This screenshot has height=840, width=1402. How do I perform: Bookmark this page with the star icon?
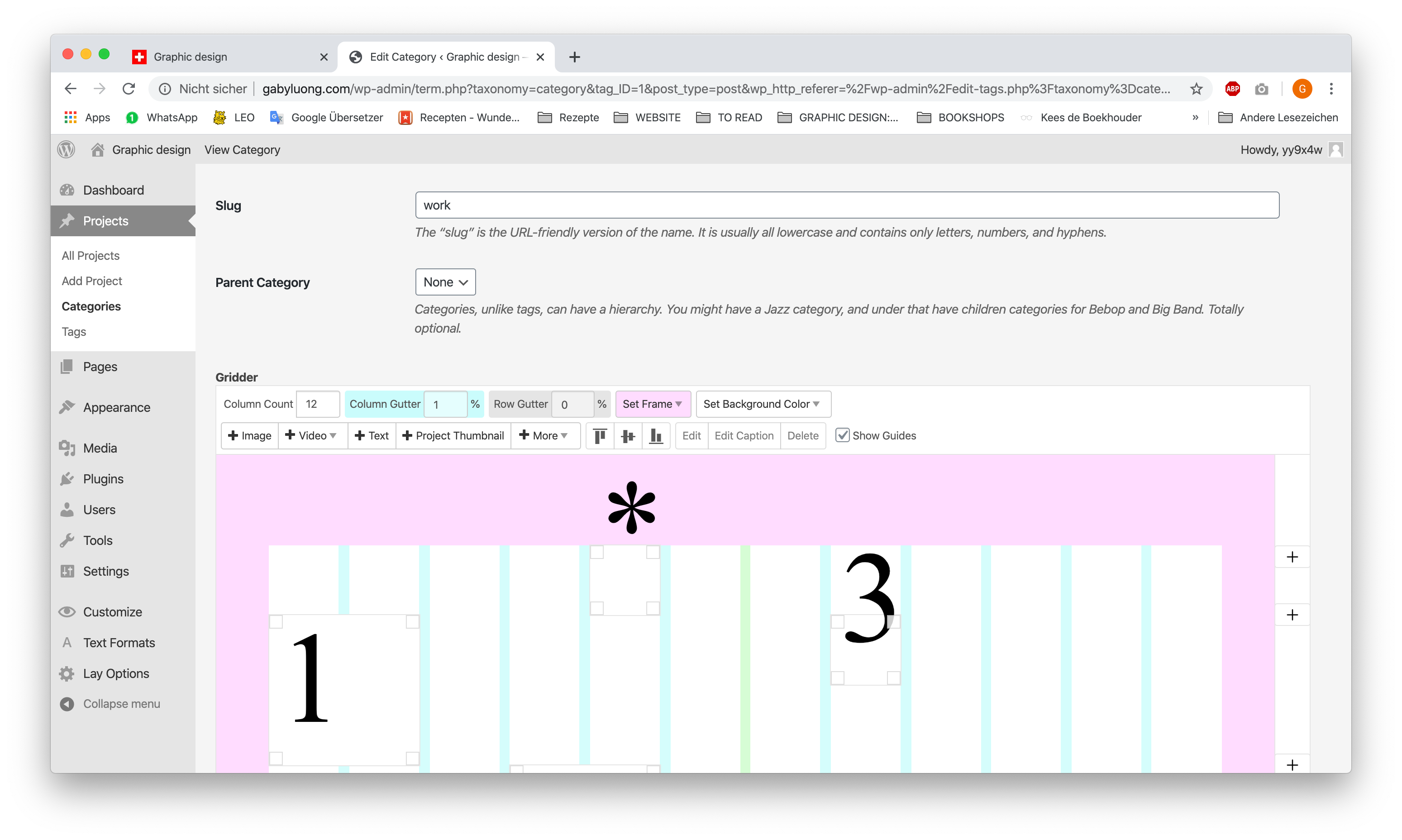click(1195, 89)
